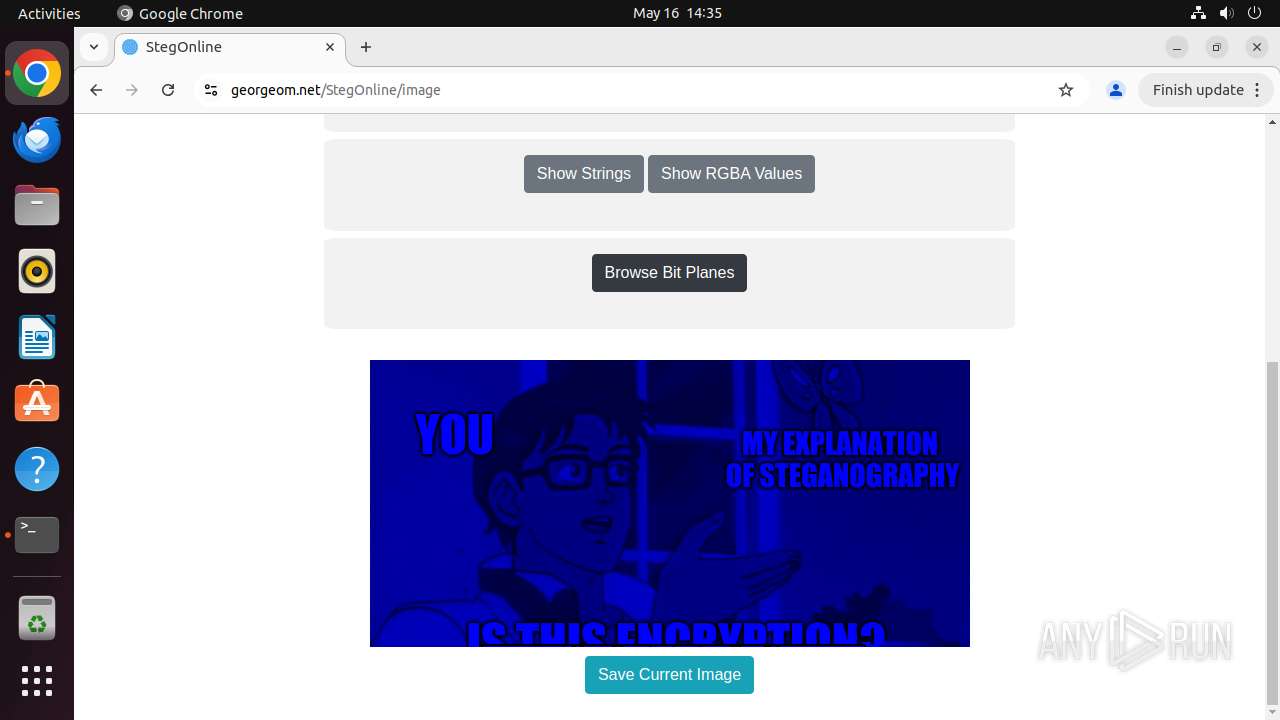Open Ubuntu Software store in the dock
This screenshot has height=720, width=1280.
(37, 403)
